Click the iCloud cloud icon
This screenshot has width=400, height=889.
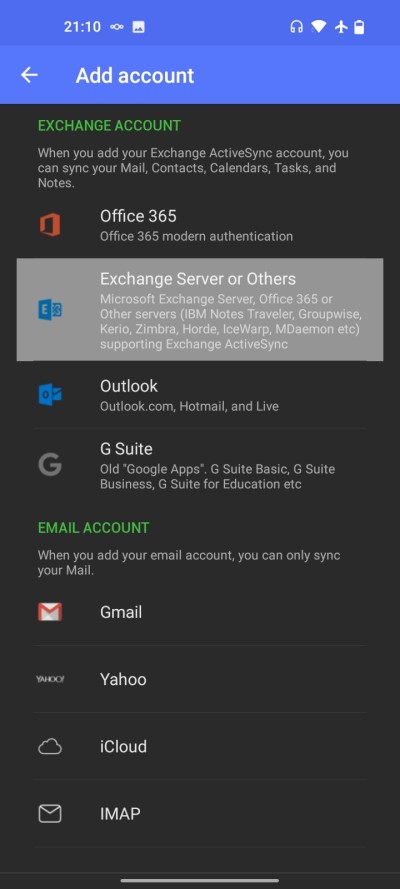click(50, 747)
